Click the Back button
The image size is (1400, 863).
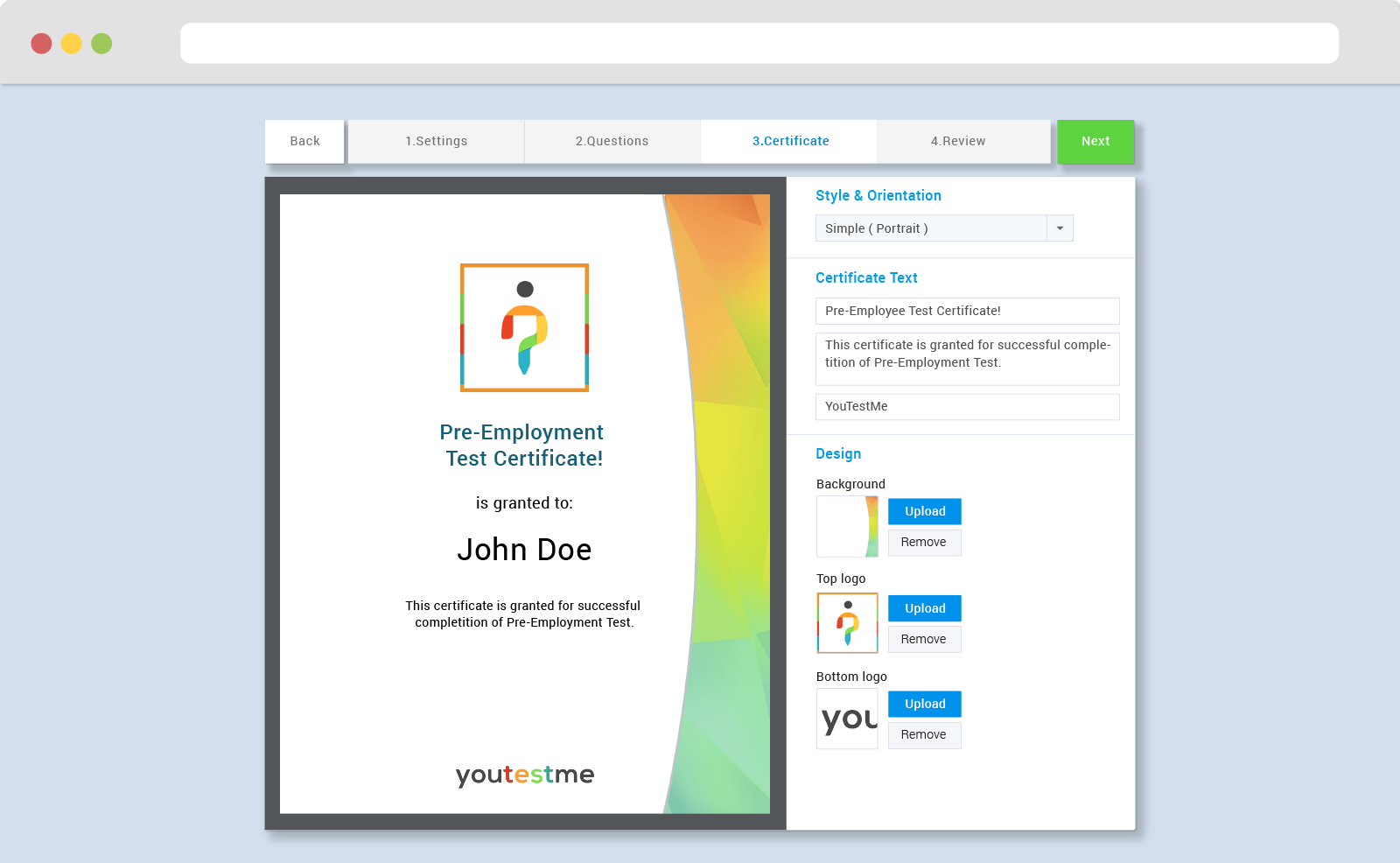(x=304, y=141)
